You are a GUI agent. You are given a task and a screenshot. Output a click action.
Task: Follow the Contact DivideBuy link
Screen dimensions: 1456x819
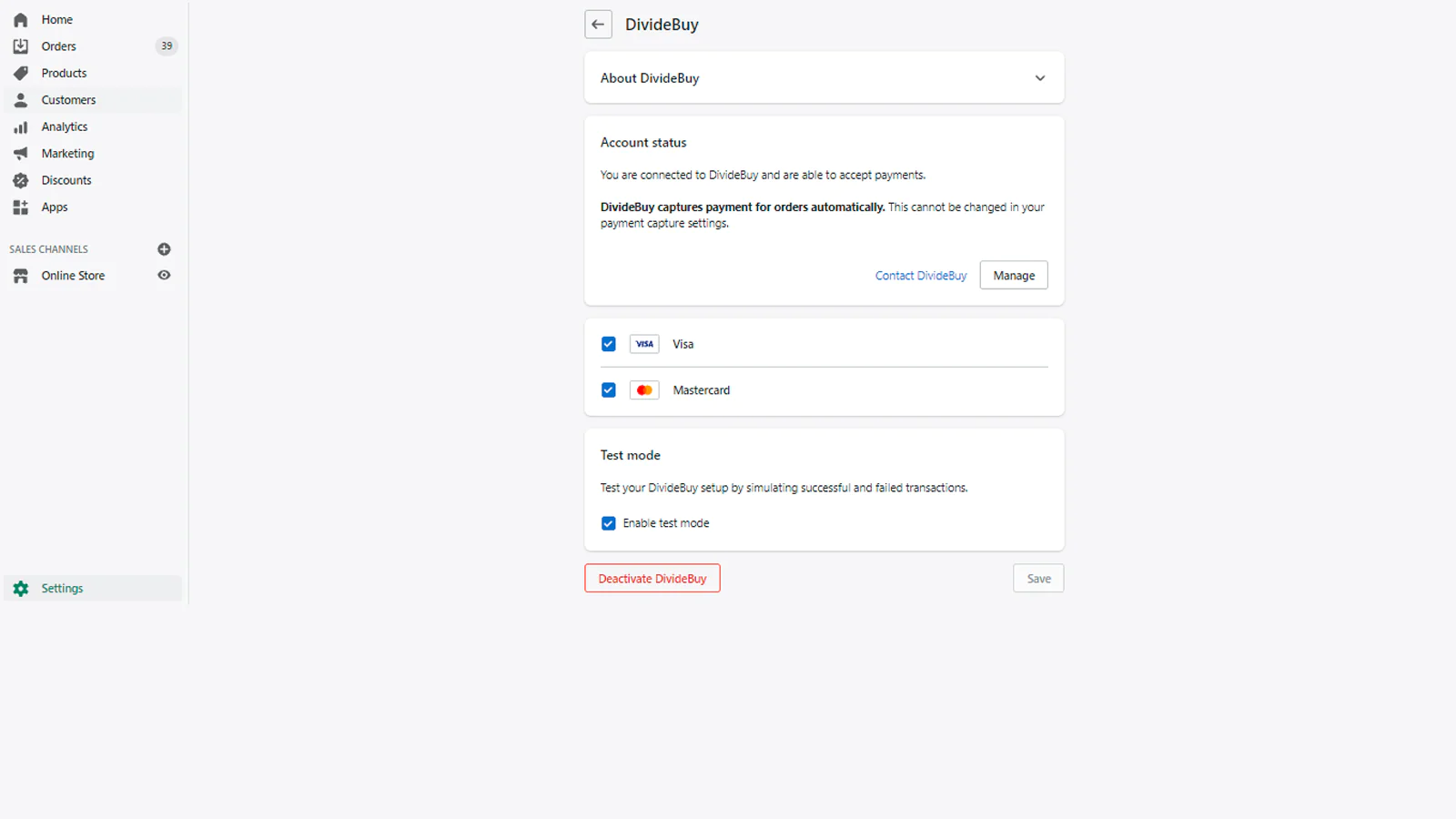(x=921, y=276)
